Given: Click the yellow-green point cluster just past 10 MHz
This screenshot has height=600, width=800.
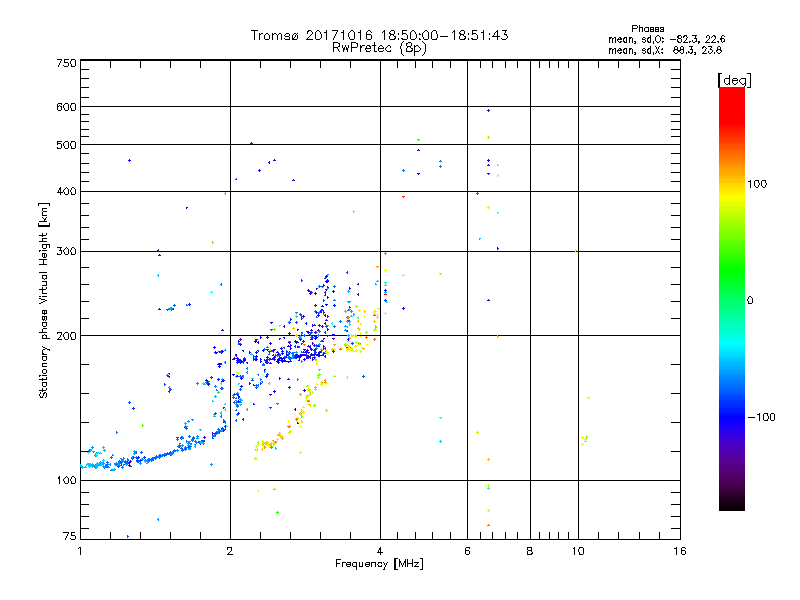Looking at the screenshot, I should tap(585, 440).
